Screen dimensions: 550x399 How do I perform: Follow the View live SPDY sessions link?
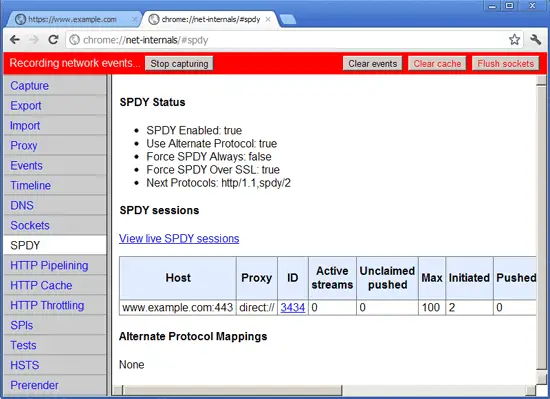click(x=179, y=238)
